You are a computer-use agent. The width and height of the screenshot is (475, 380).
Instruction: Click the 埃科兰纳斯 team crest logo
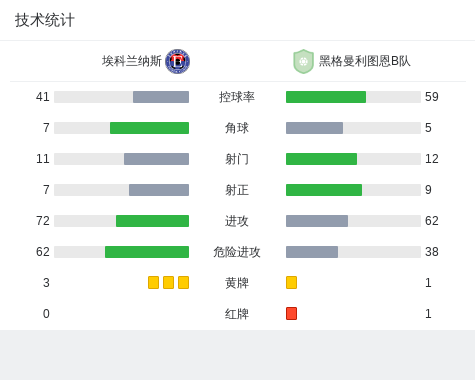pyautogui.click(x=178, y=61)
